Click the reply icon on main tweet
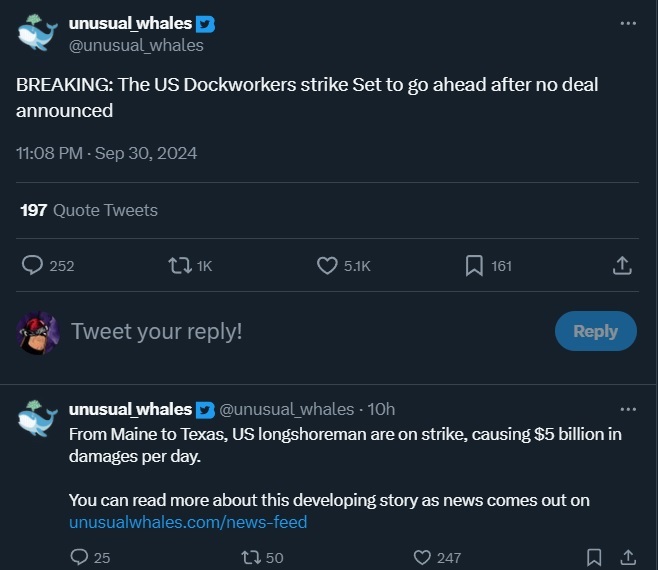Viewport: 658px width, 570px height. coord(33,265)
